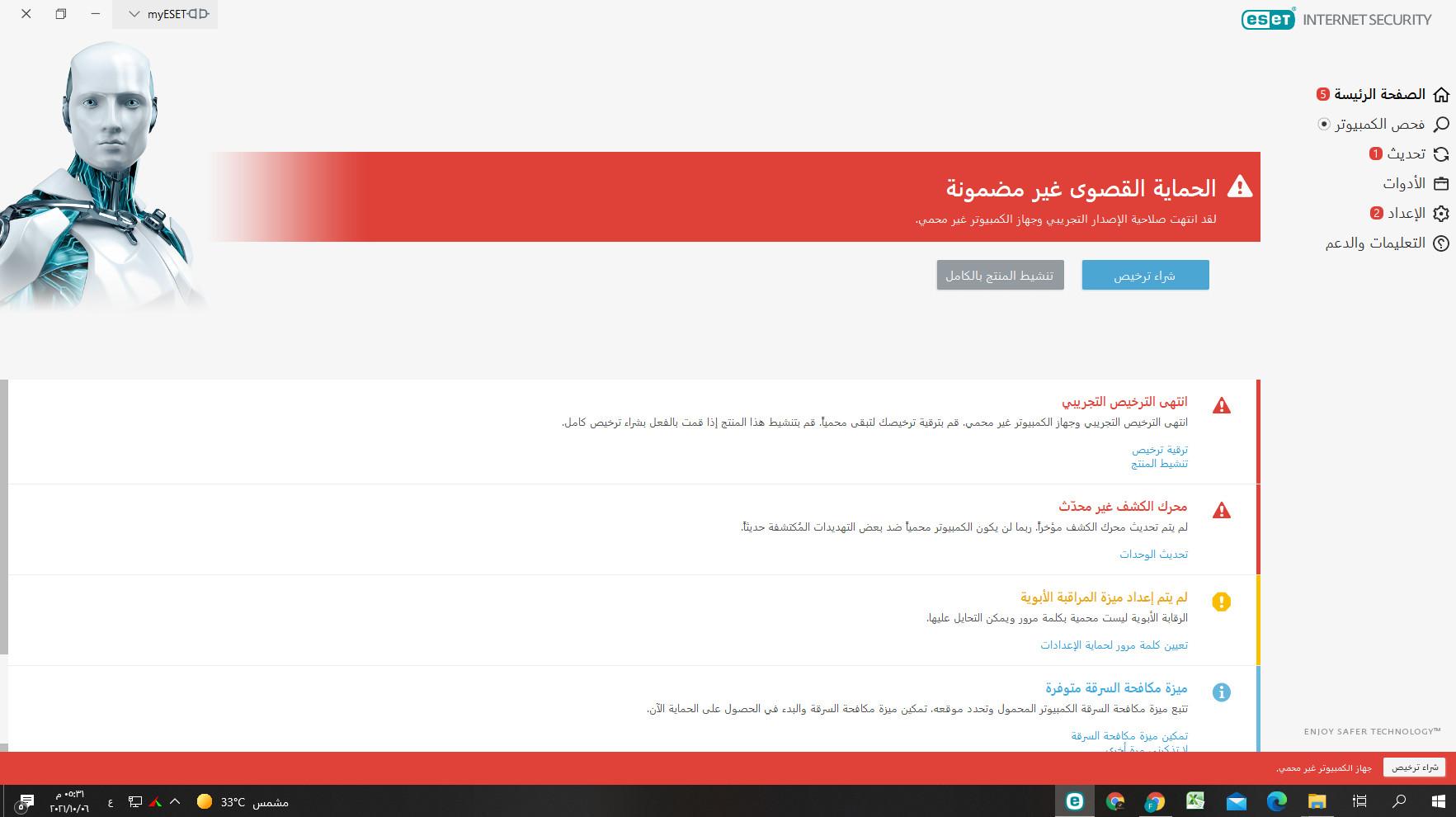Screen dimensions: 1456x817
Task: Click blue info icon for anti-theft
Action: 1222,692
